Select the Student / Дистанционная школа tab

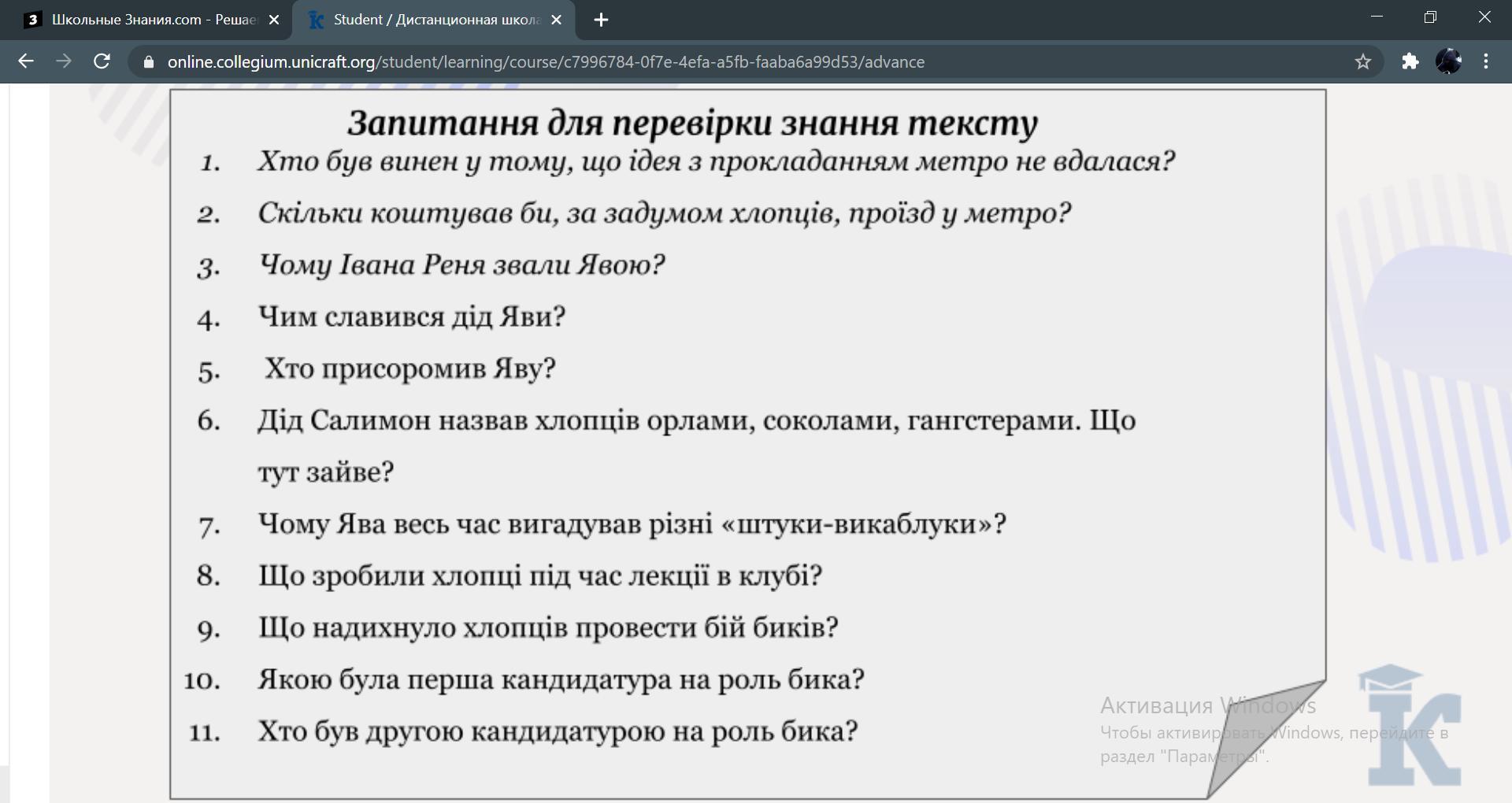[434, 20]
